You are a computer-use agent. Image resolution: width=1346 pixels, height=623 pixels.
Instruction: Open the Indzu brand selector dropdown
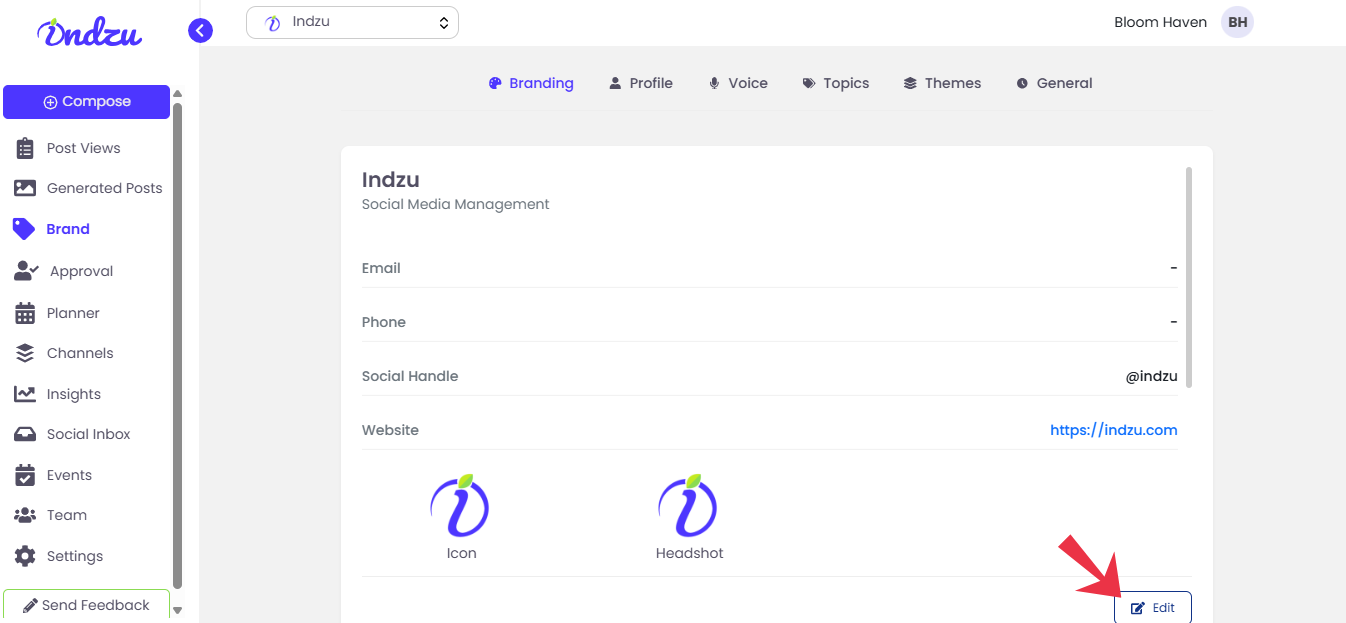[352, 22]
